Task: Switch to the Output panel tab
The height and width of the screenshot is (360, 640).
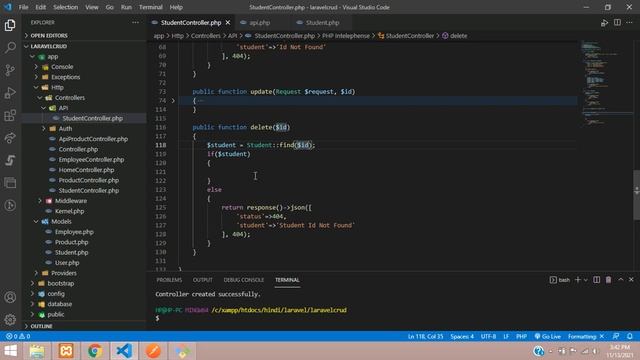Action: [x=202, y=280]
